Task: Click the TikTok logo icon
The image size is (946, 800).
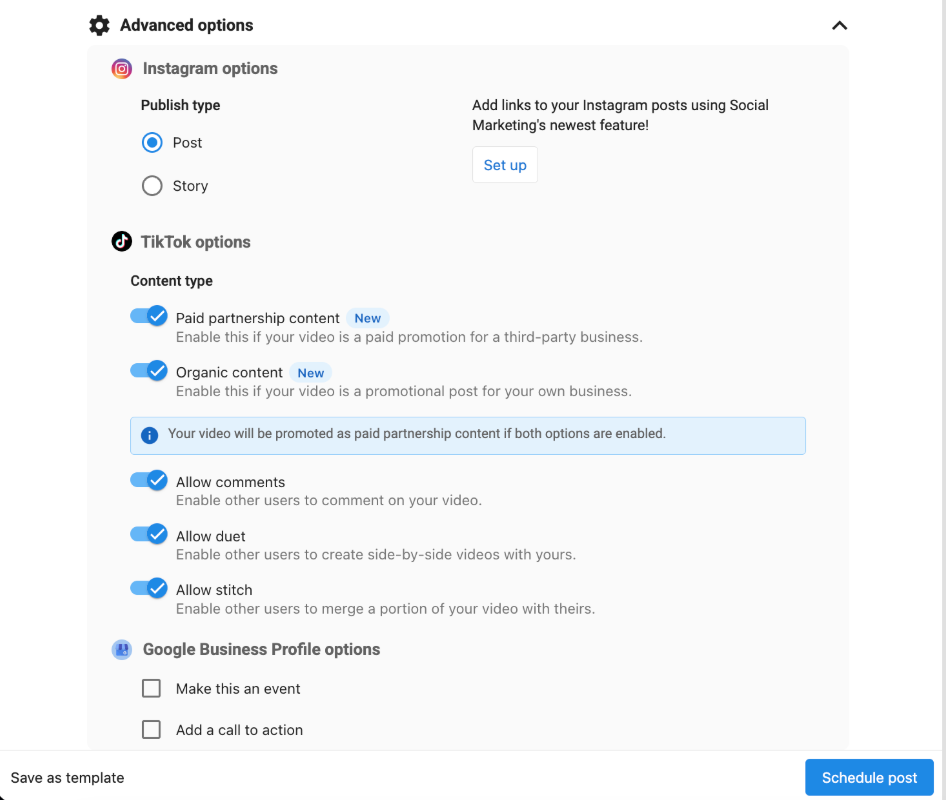Action: pos(122,242)
